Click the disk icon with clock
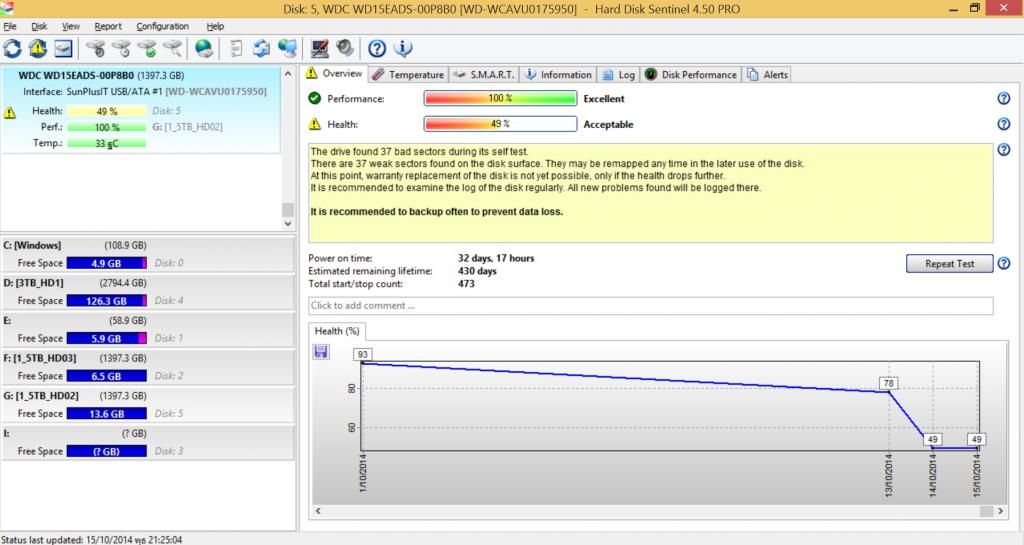 [x=121, y=48]
